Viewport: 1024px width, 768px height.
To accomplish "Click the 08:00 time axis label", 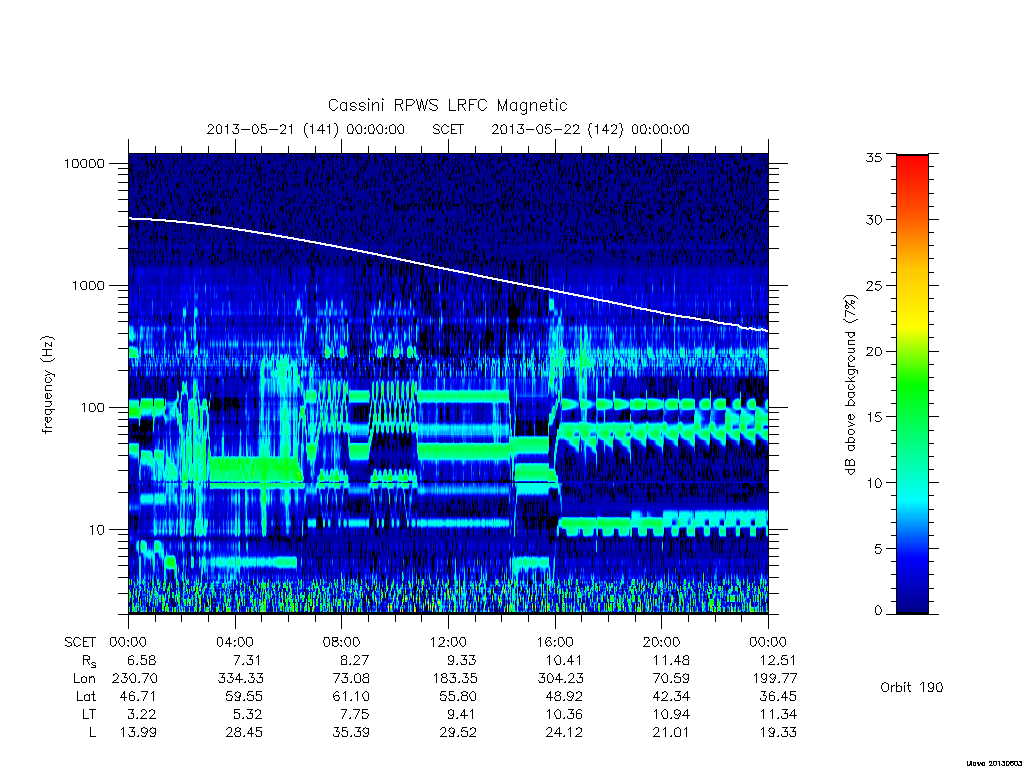I will pyautogui.click(x=342, y=642).
